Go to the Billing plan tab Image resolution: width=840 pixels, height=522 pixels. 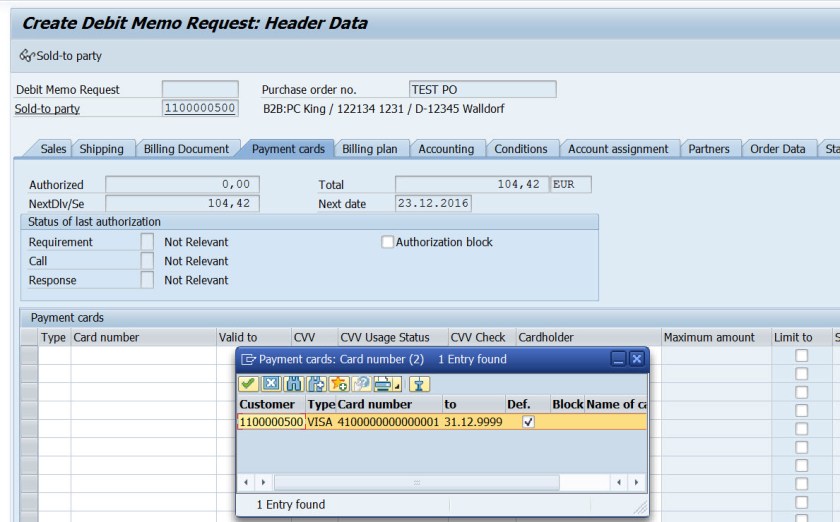tap(370, 149)
